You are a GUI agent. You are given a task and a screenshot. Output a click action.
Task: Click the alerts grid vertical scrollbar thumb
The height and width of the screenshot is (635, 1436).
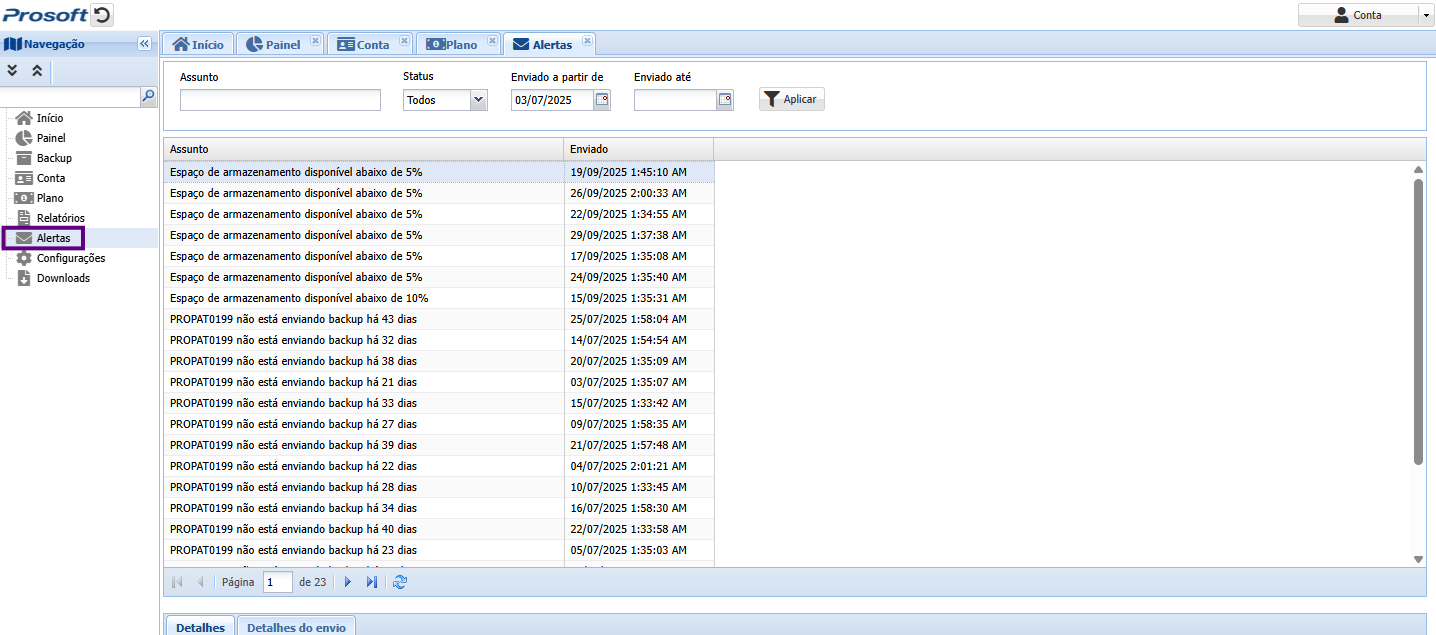[1418, 322]
